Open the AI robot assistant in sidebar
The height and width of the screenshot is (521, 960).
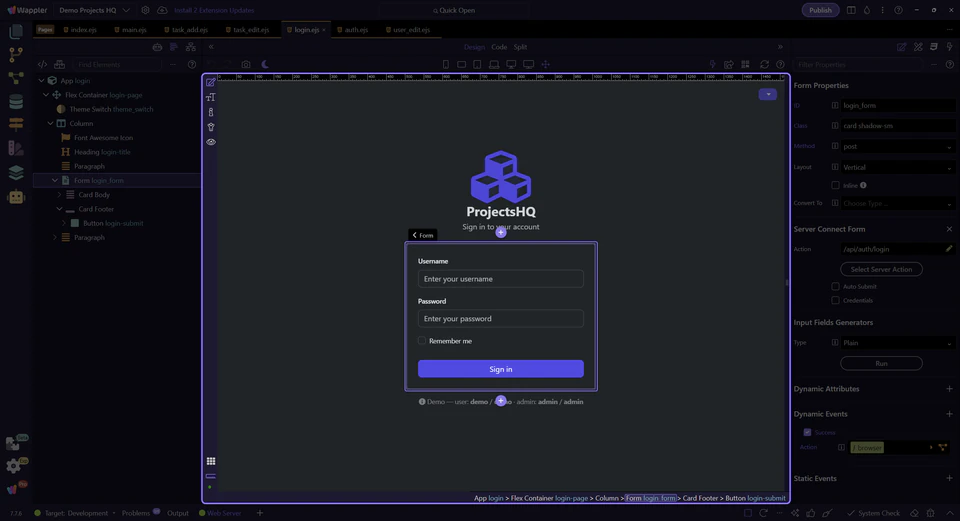click(x=16, y=197)
